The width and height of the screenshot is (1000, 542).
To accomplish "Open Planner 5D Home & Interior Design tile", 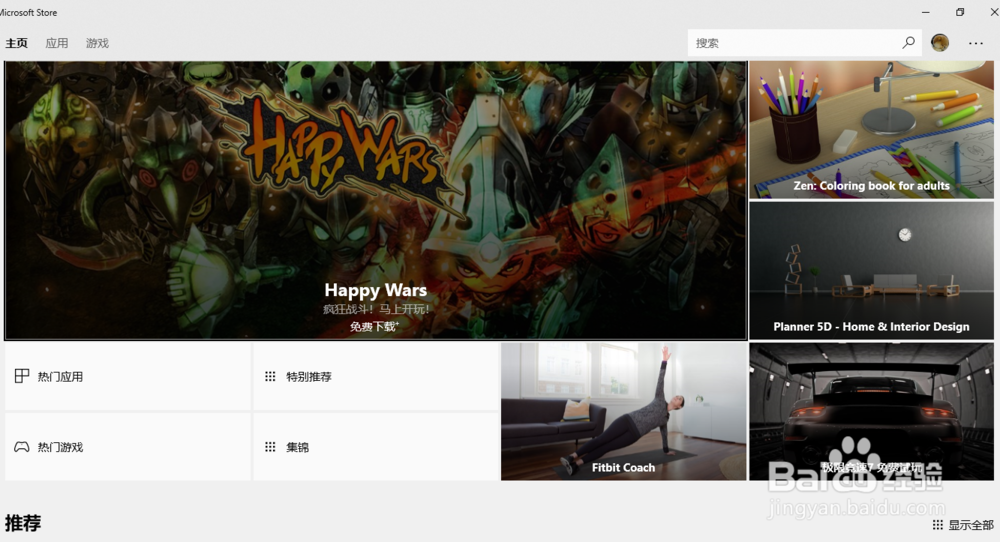I will coord(871,270).
